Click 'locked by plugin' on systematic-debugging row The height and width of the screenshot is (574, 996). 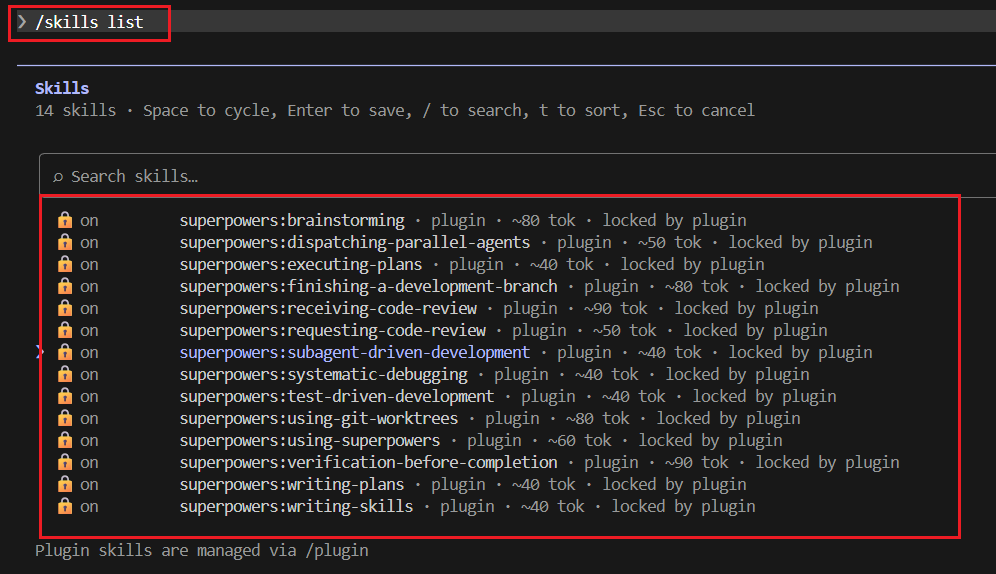tap(737, 375)
